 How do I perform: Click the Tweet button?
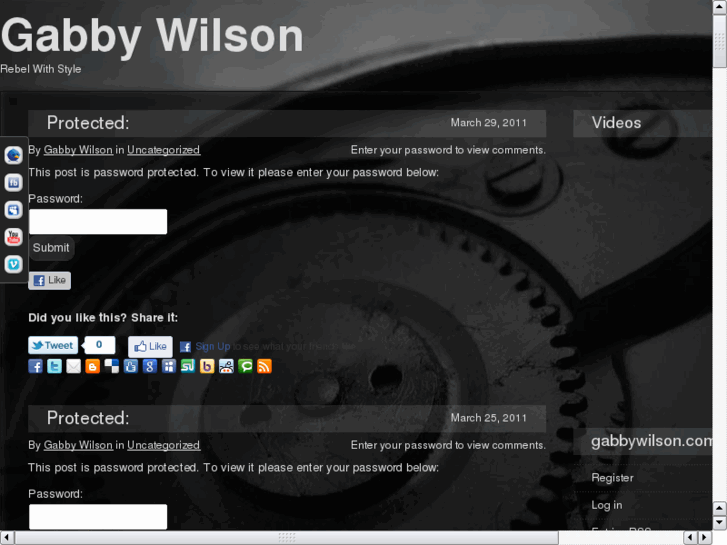[53, 346]
